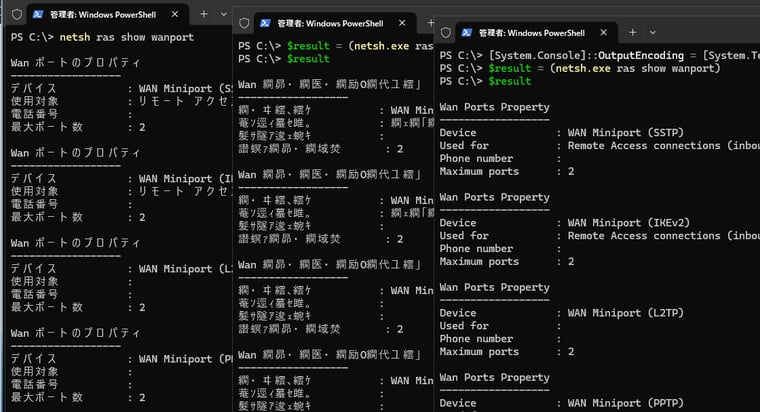Close the PowerShell tab in the middle window

[402, 23]
